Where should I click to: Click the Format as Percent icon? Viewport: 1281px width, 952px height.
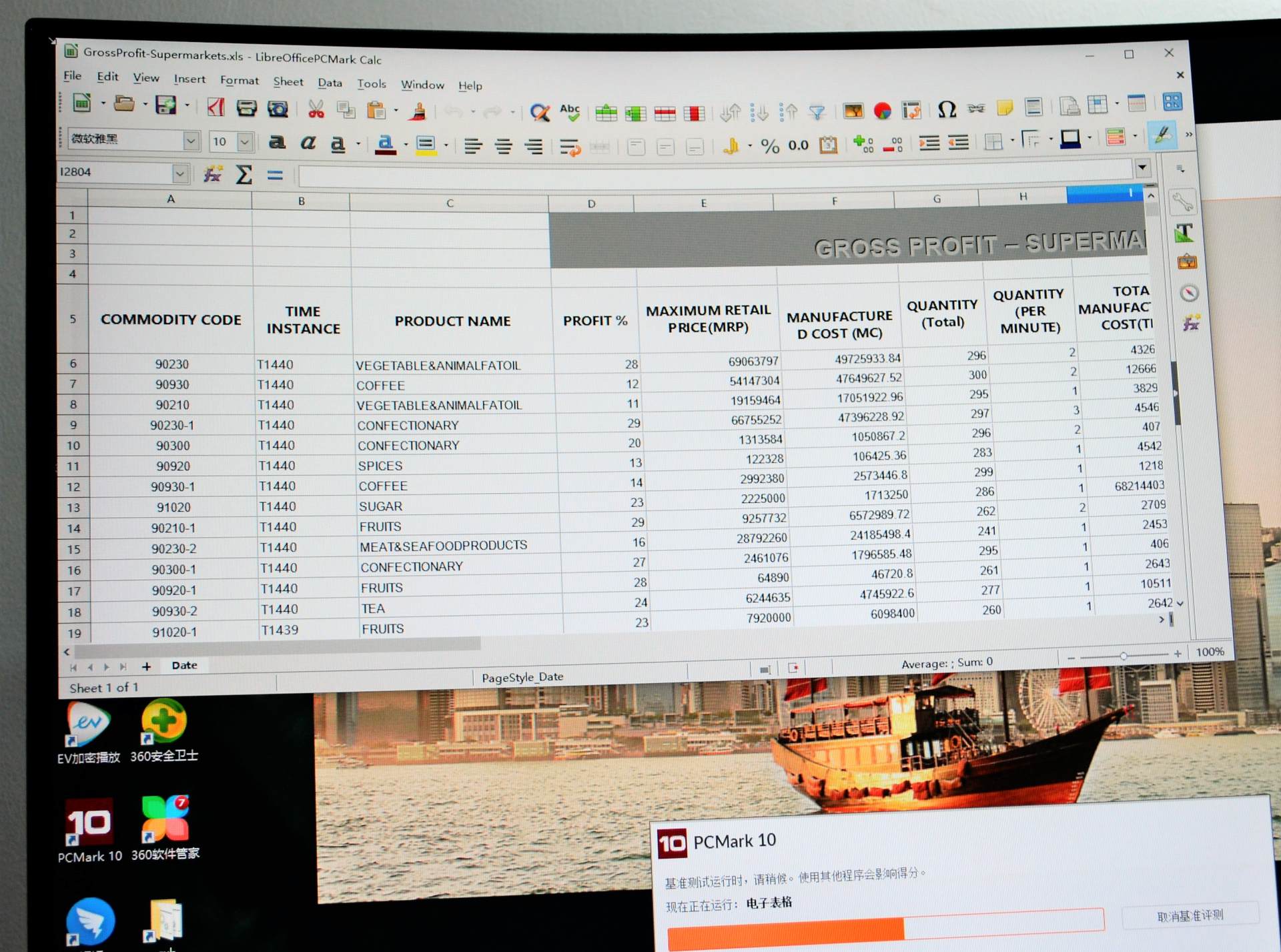[770, 145]
